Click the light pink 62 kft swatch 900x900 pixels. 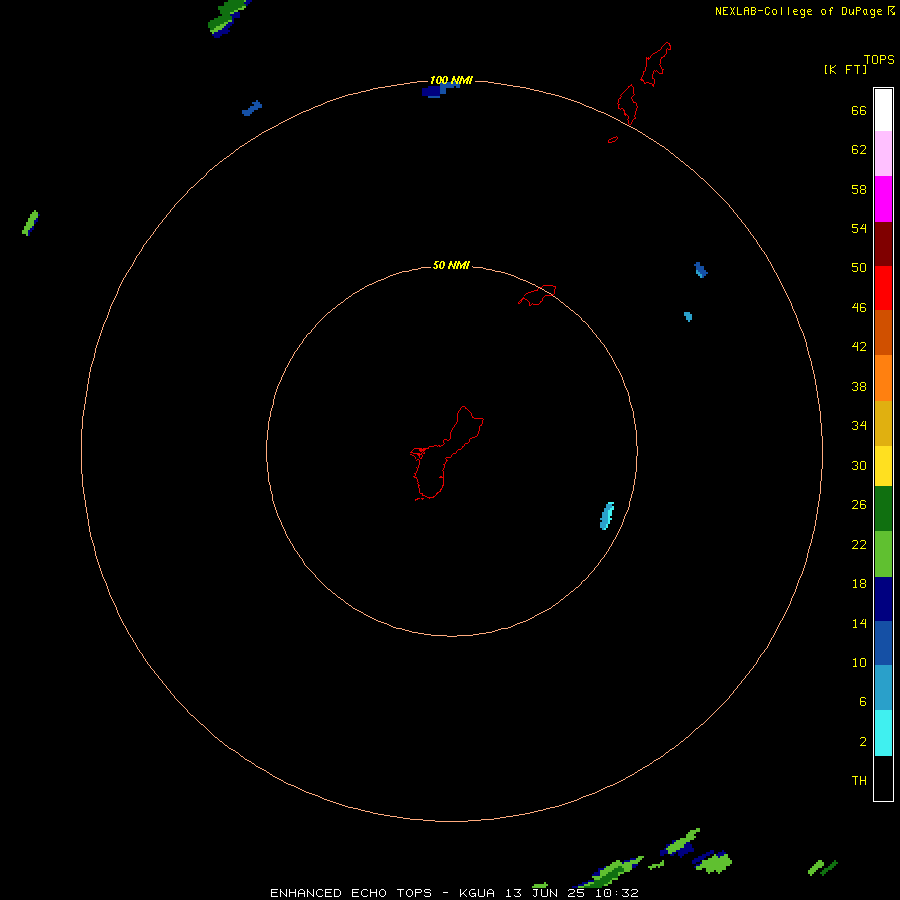(x=883, y=154)
